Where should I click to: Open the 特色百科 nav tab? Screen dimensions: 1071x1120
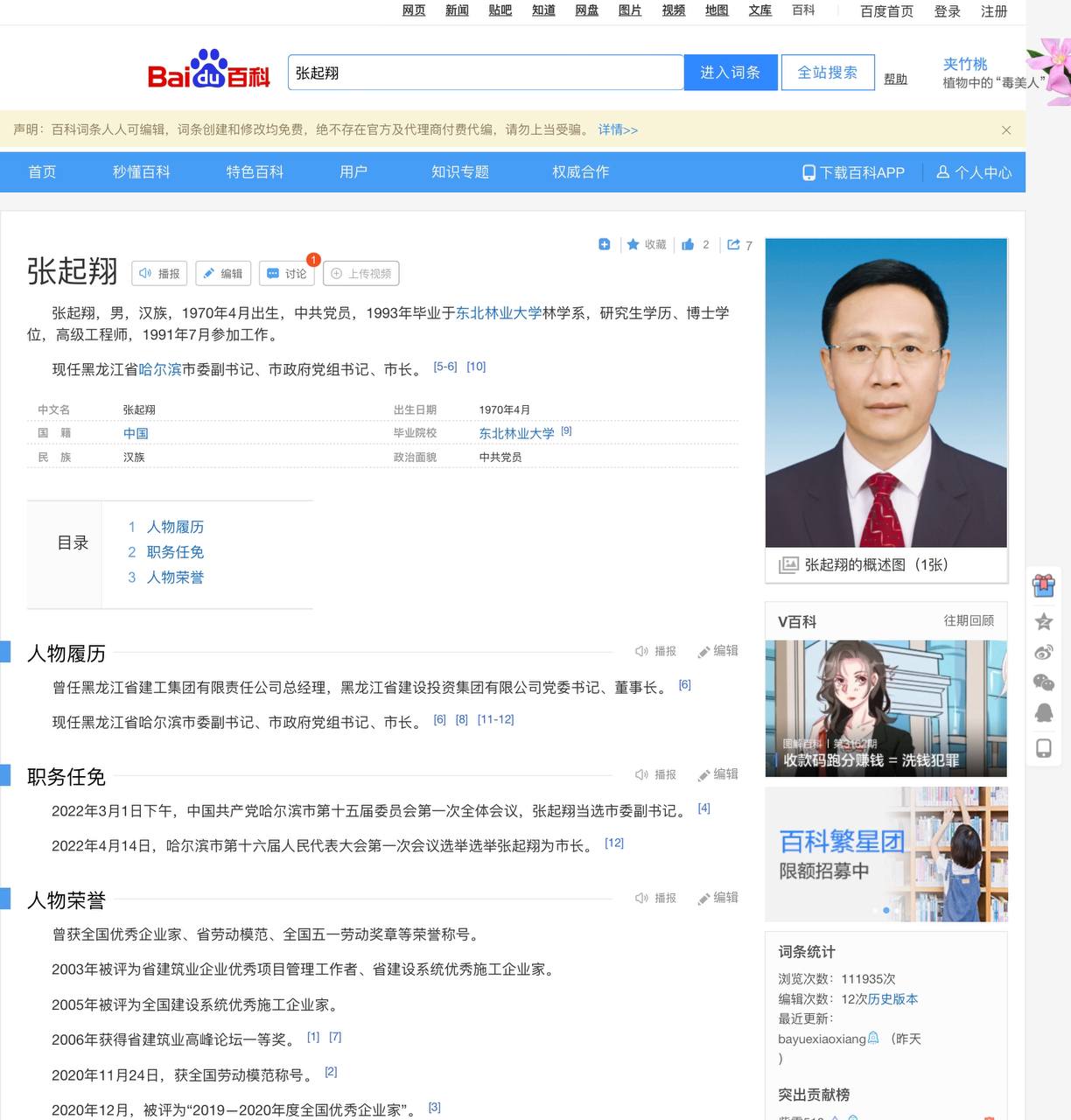255,171
